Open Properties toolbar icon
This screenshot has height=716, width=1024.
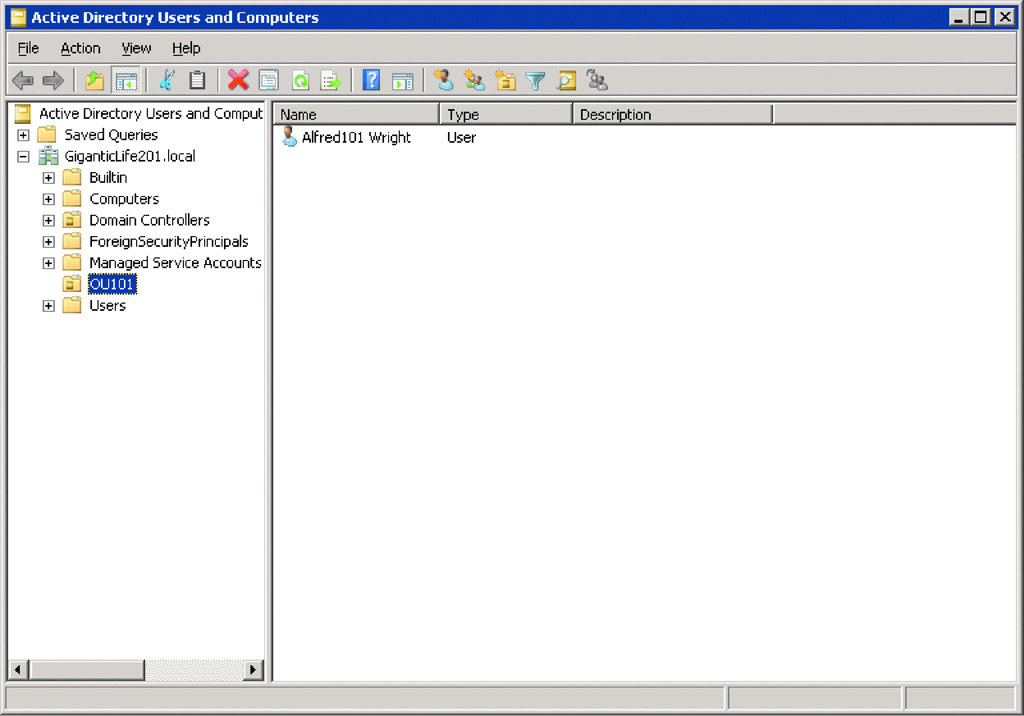[x=268, y=81]
